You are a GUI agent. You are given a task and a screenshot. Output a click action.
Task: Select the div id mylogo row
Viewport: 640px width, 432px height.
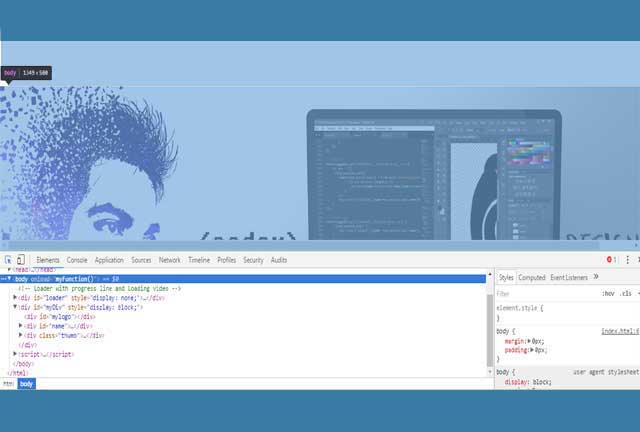tap(60, 316)
